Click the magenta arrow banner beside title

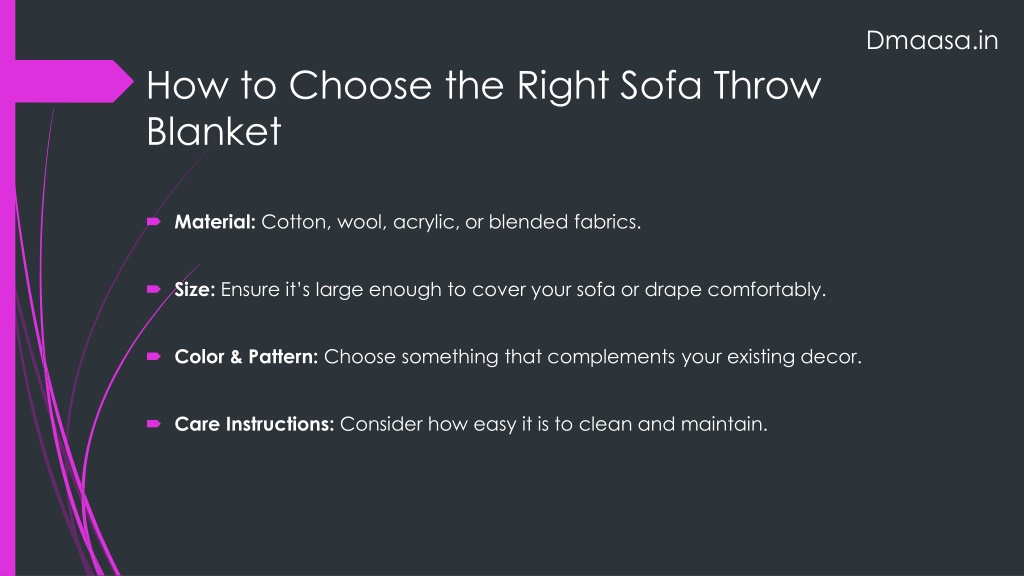pyautogui.click(x=74, y=81)
